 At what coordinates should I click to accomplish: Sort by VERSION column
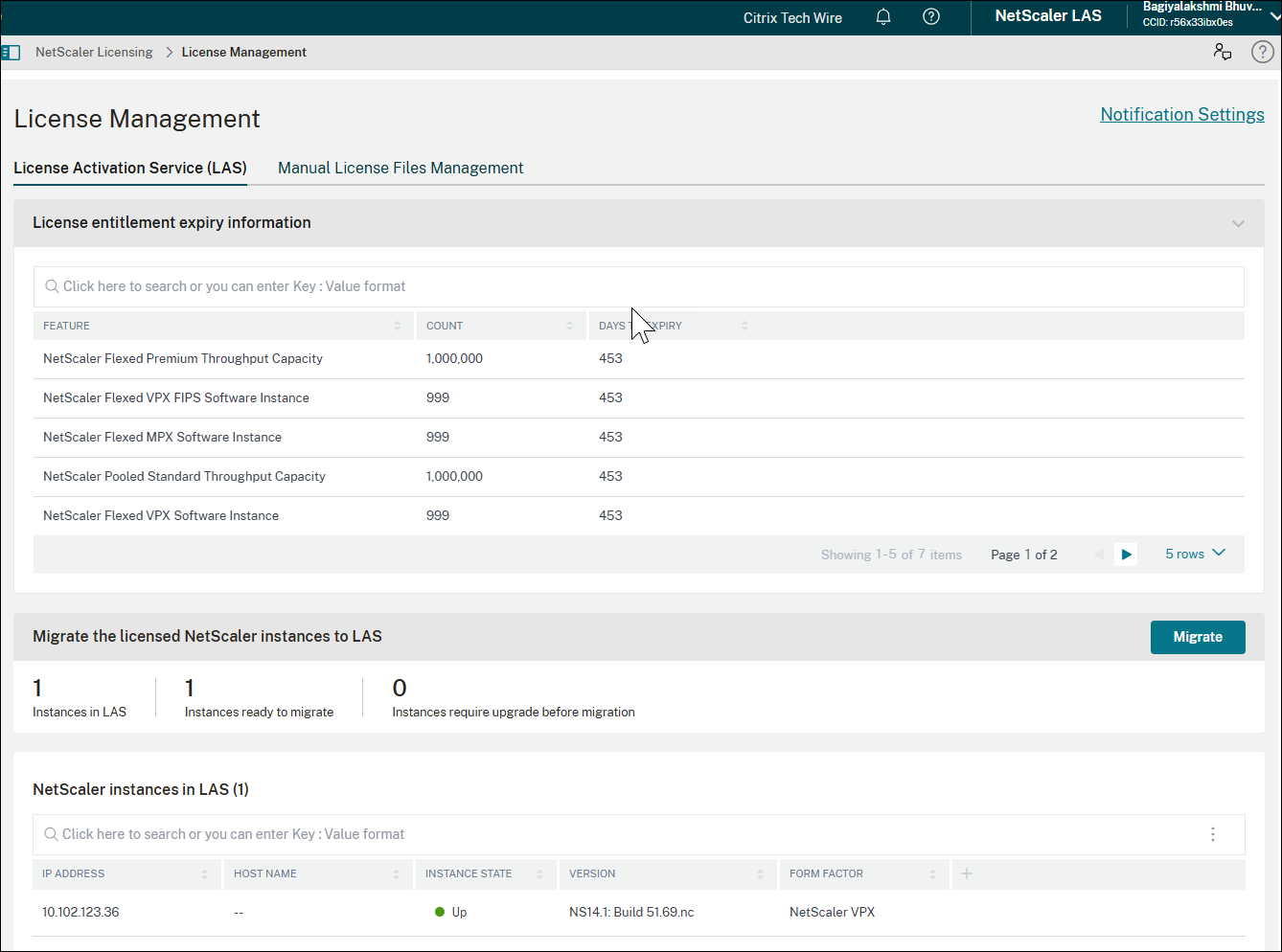click(x=760, y=873)
